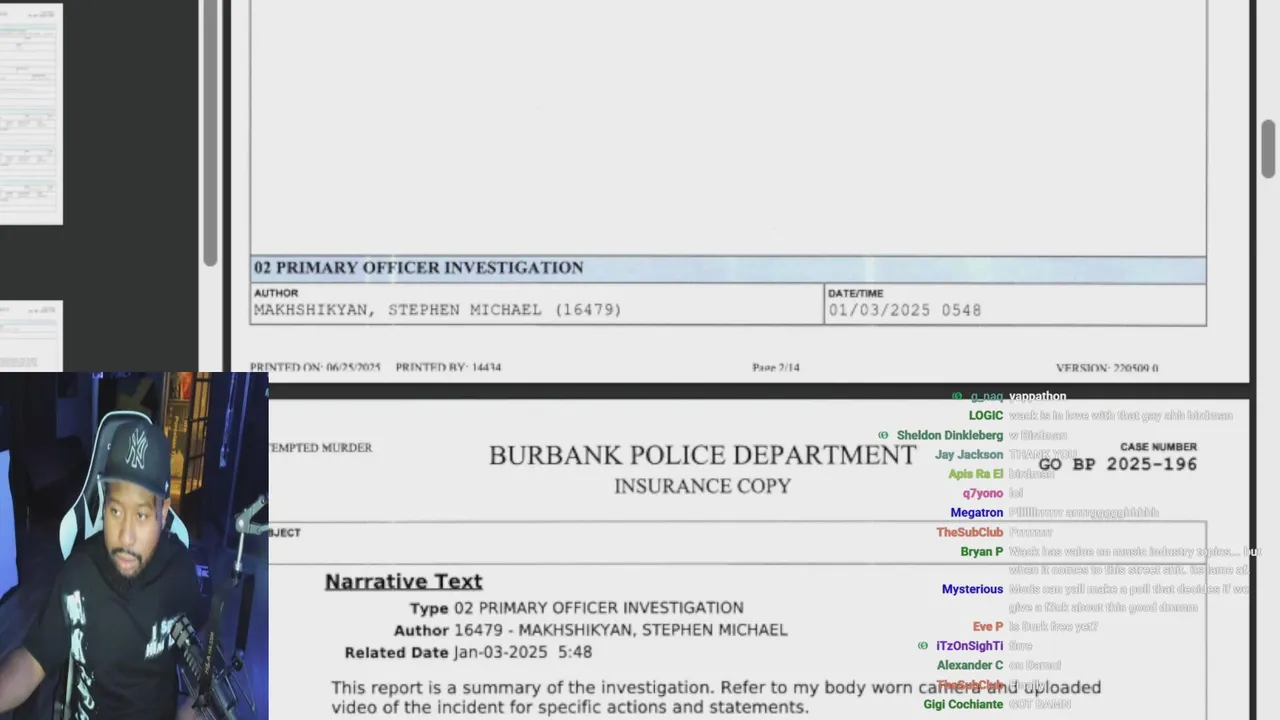1280x720 pixels.
Task: Click the "DATE/TIME" field label
Action: click(856, 293)
